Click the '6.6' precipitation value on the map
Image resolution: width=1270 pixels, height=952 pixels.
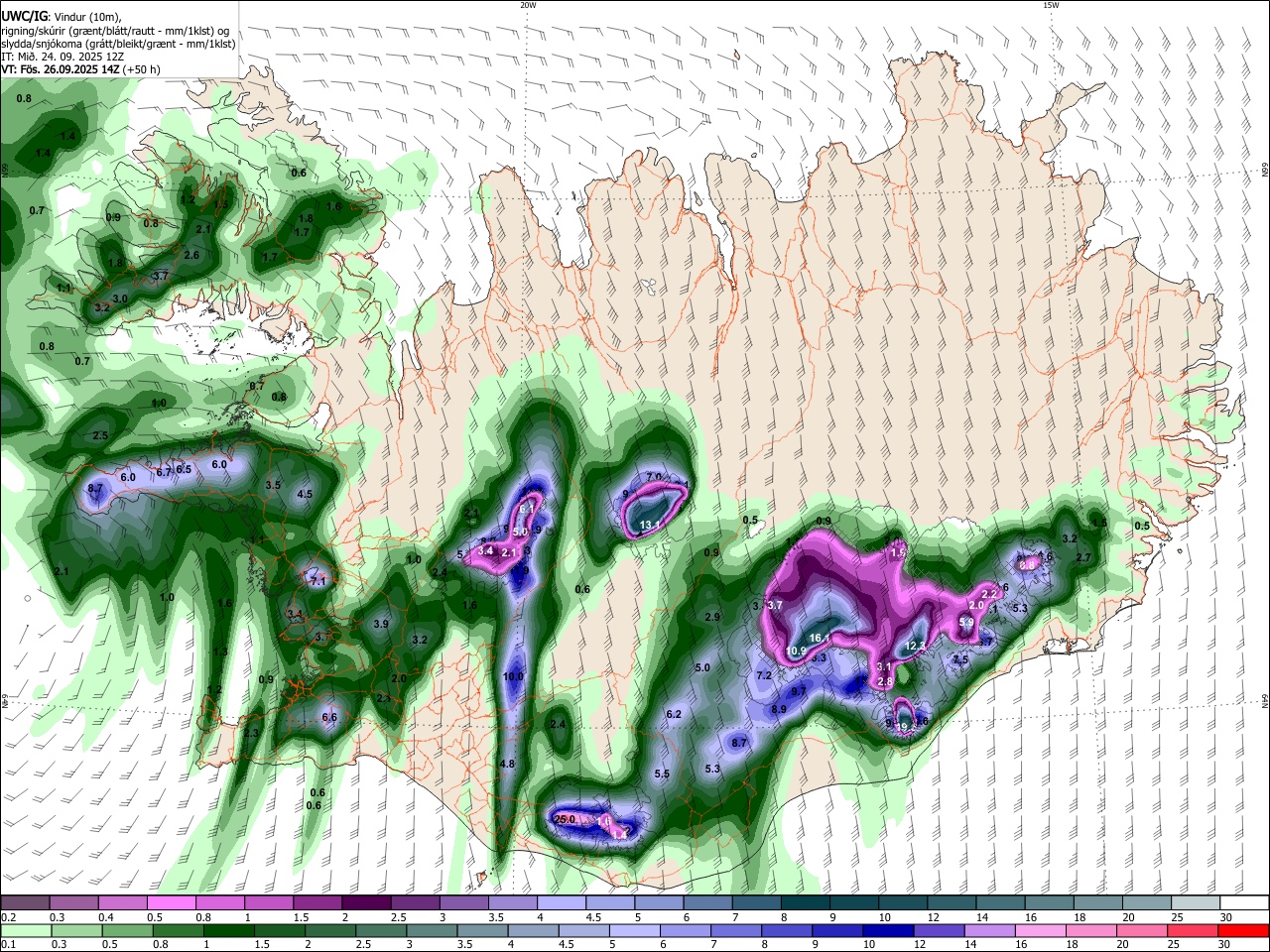(x=329, y=717)
